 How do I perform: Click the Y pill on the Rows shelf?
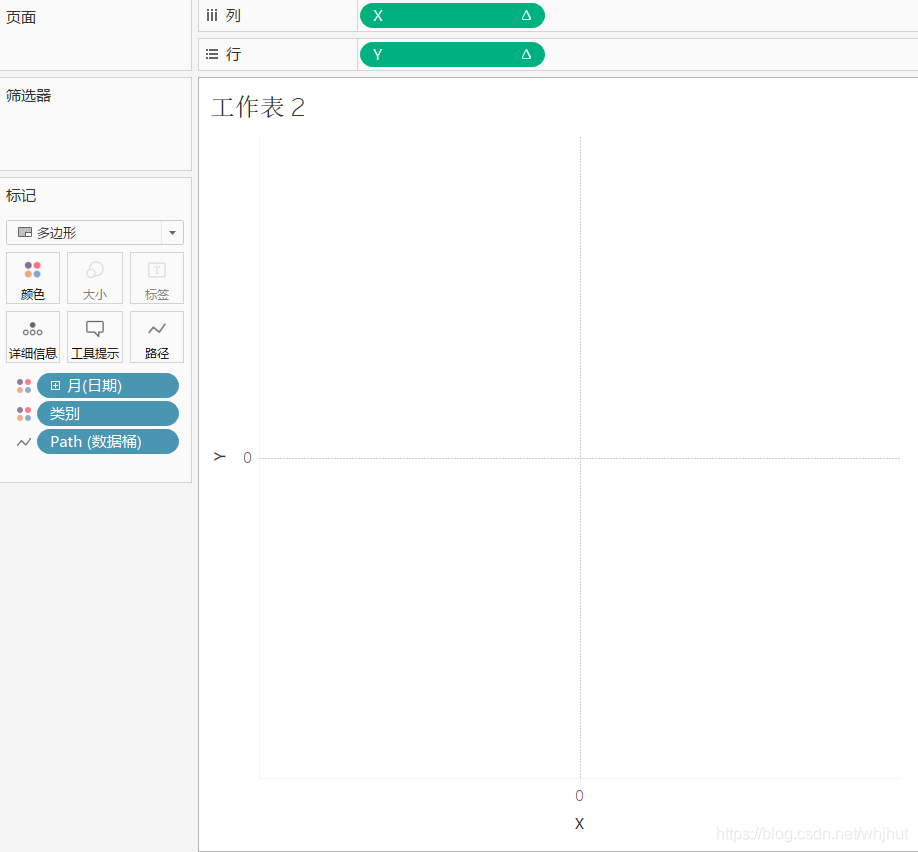click(x=452, y=54)
